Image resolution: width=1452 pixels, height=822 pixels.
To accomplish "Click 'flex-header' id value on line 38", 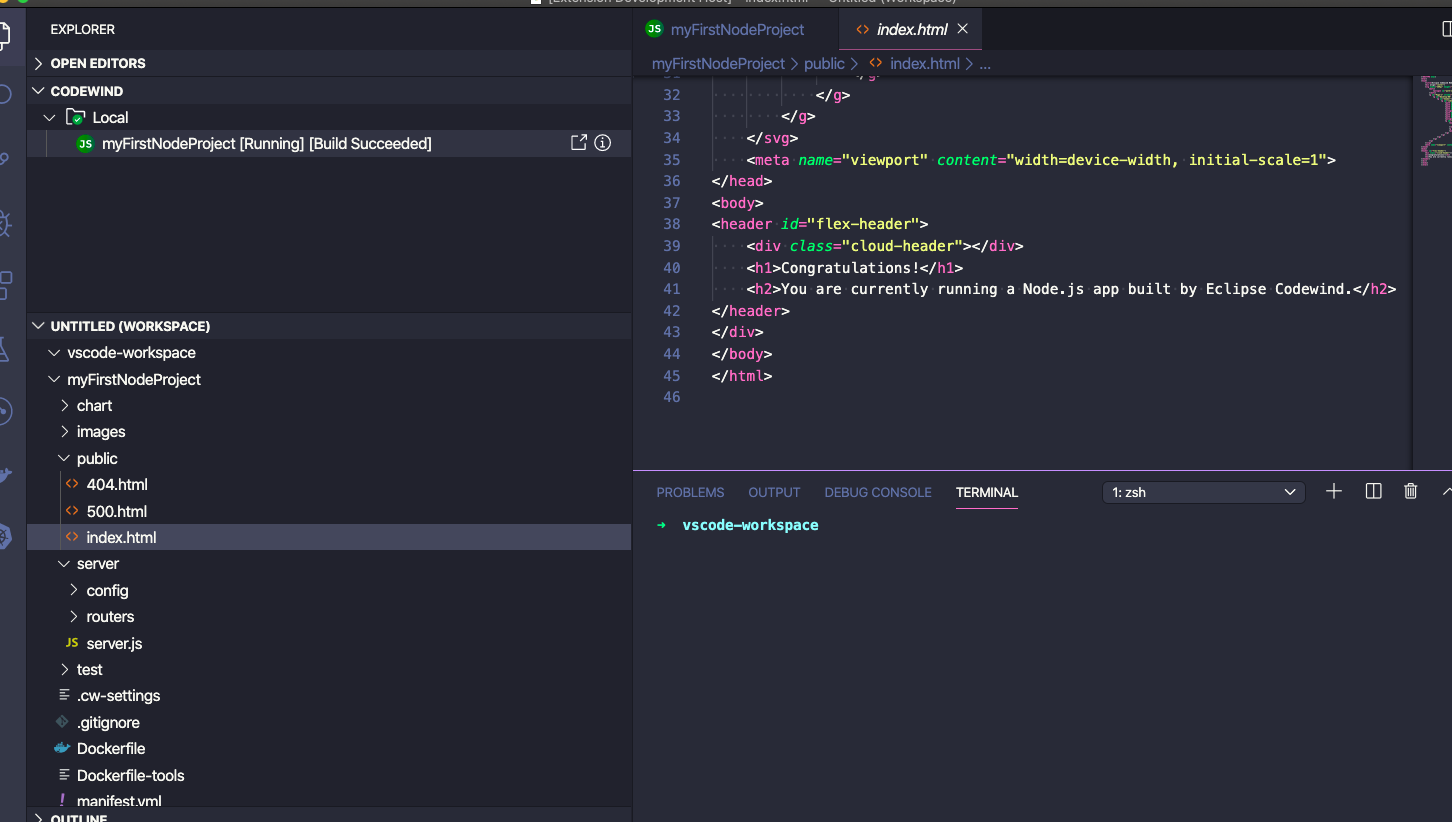I will coord(864,224).
